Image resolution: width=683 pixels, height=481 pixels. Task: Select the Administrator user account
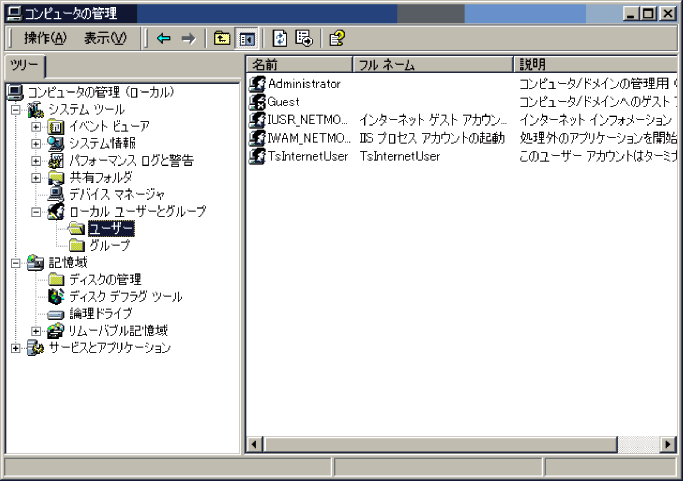click(304, 84)
